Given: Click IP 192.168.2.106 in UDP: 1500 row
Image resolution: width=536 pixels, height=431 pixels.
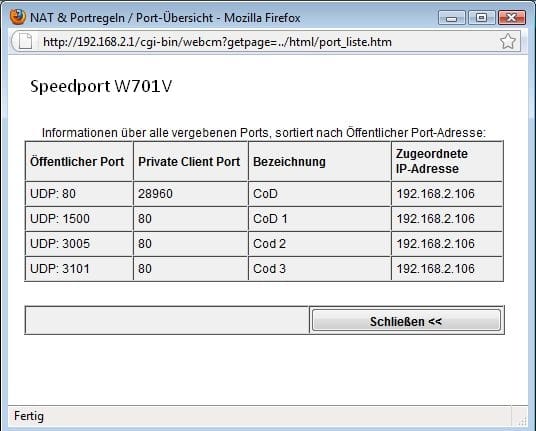Looking at the screenshot, I should 447,218.
